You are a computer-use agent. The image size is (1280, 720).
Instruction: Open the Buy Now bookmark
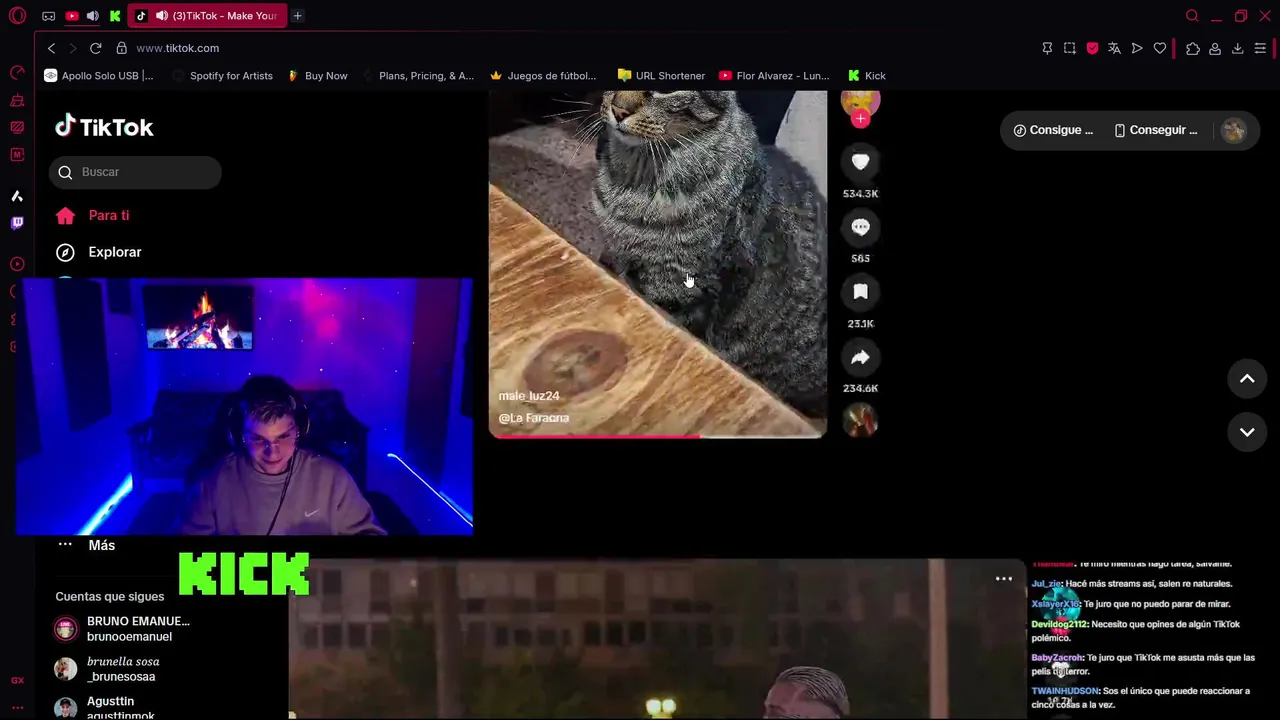pos(318,76)
